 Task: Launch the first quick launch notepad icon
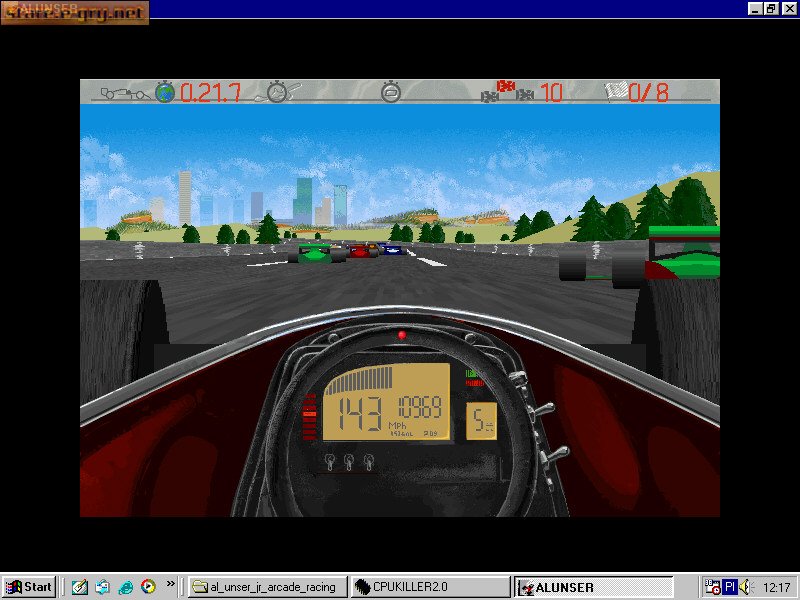[79, 587]
